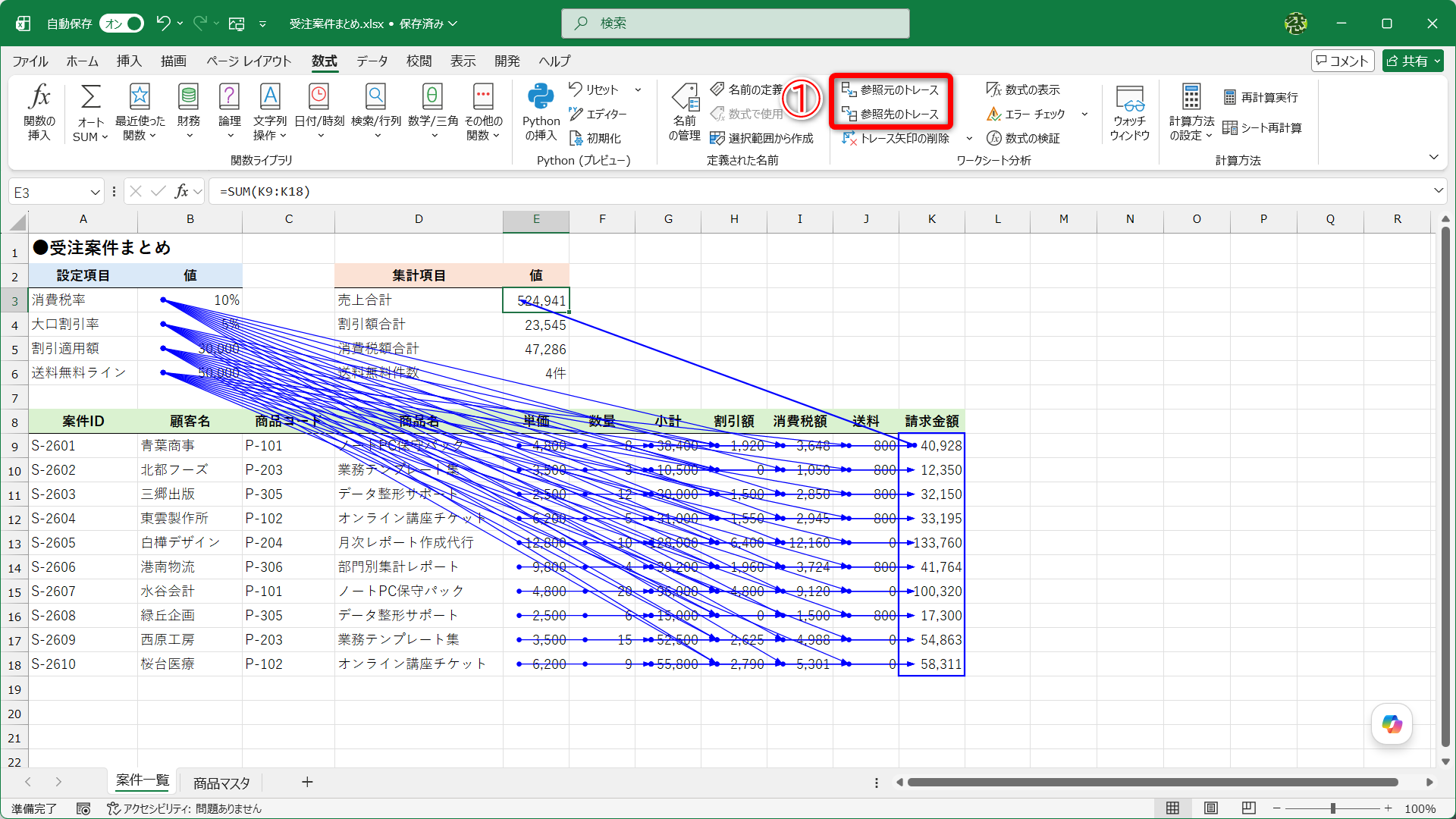Expand the formula bar
Screen dimensions: 1456x819
1438,191
